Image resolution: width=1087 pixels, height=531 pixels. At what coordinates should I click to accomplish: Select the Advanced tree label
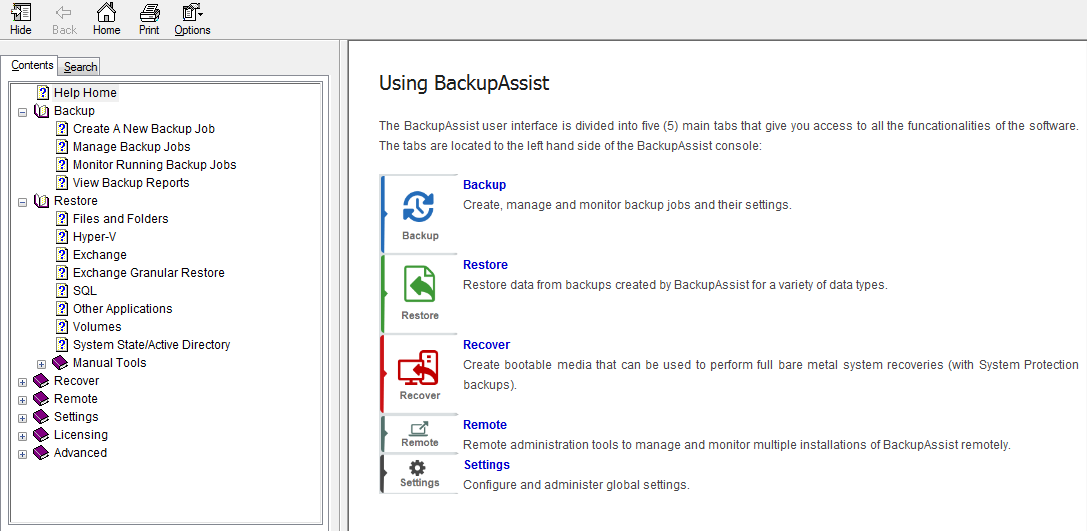pos(80,453)
